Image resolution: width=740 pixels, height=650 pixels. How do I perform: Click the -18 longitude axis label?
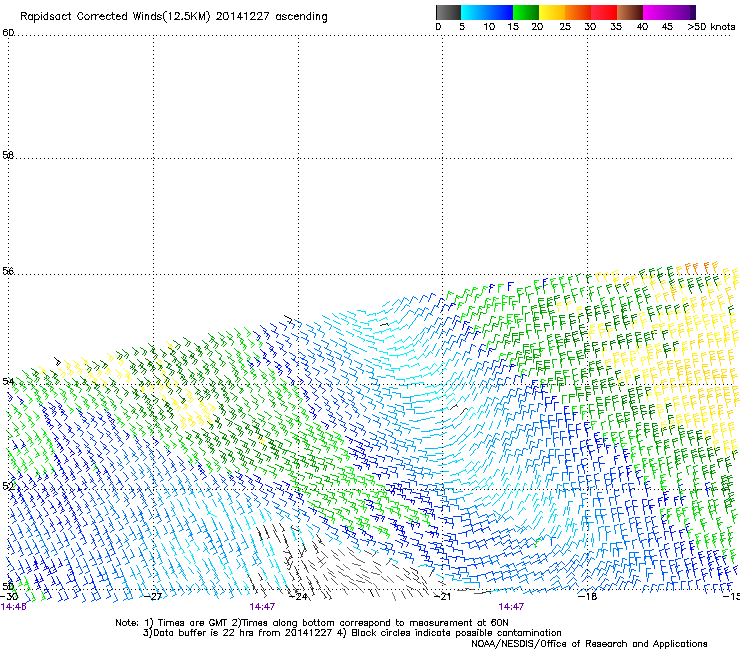tap(588, 596)
